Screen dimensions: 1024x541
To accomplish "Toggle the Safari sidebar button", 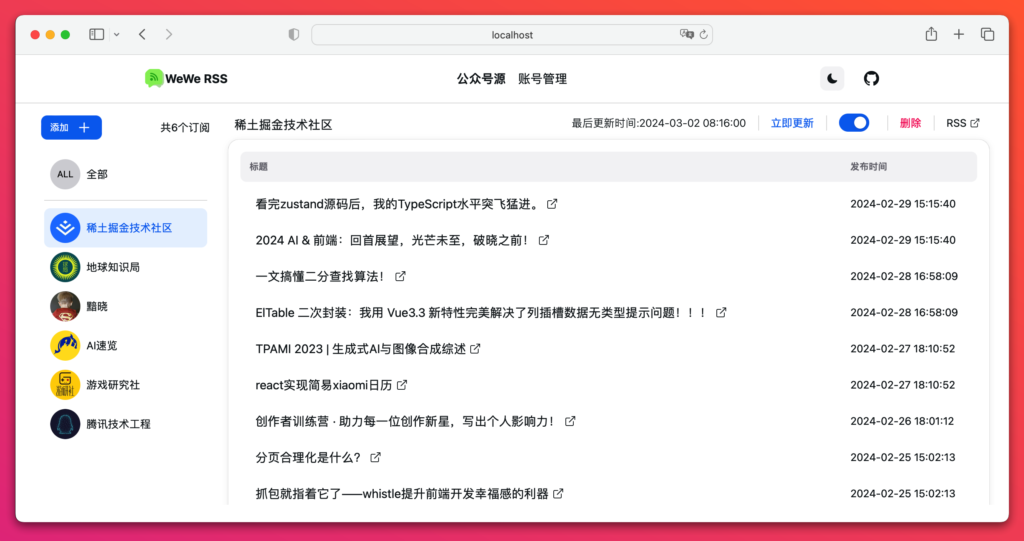I will 97,35.
